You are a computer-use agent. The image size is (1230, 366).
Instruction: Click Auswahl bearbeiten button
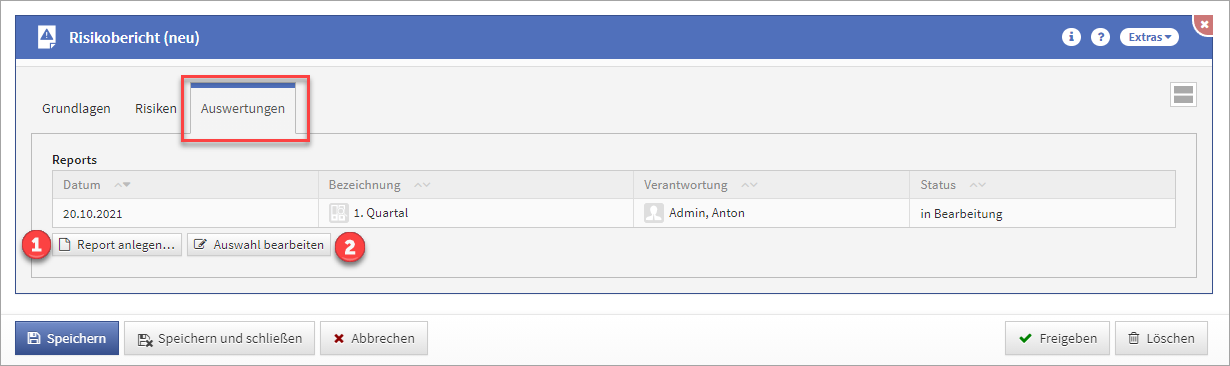point(259,245)
